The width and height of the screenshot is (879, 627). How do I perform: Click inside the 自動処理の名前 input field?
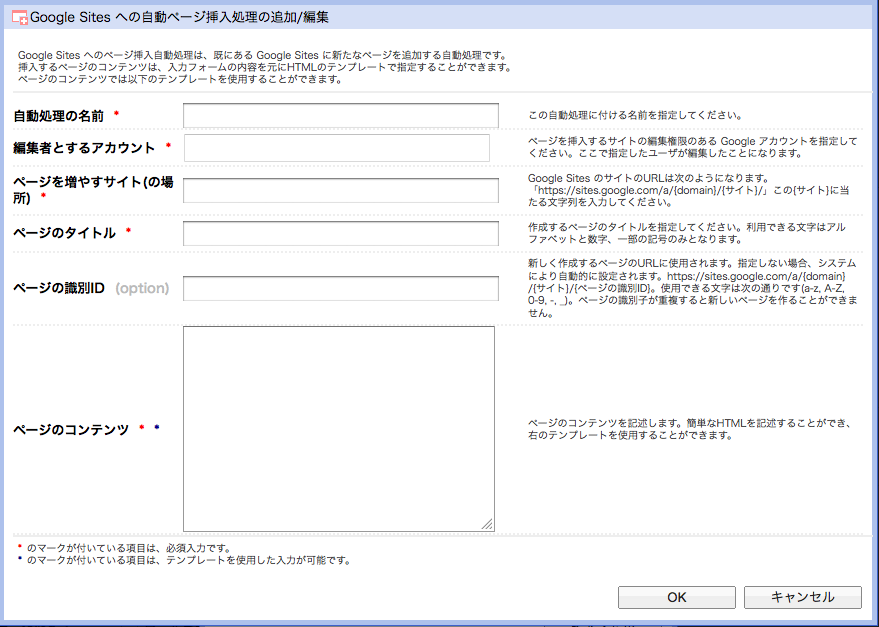click(339, 115)
